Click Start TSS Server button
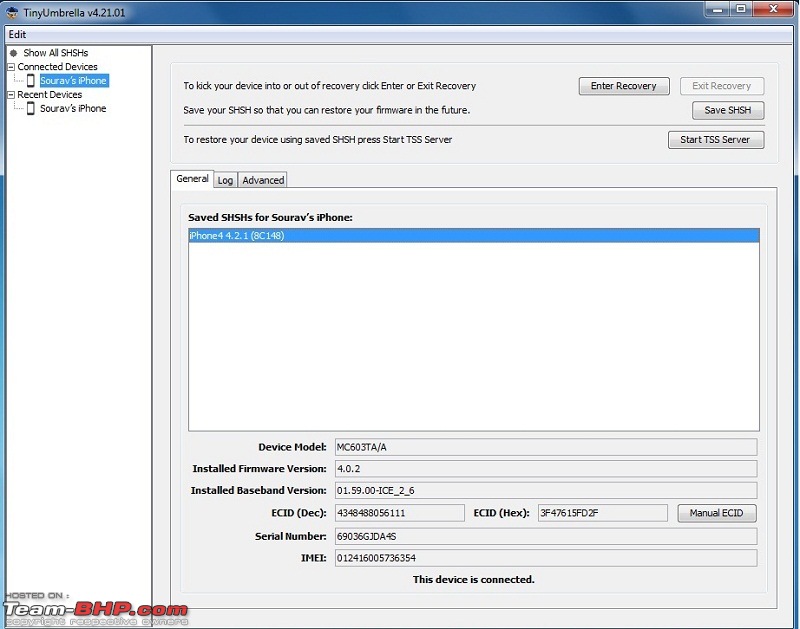This screenshot has height=629, width=800. point(716,140)
